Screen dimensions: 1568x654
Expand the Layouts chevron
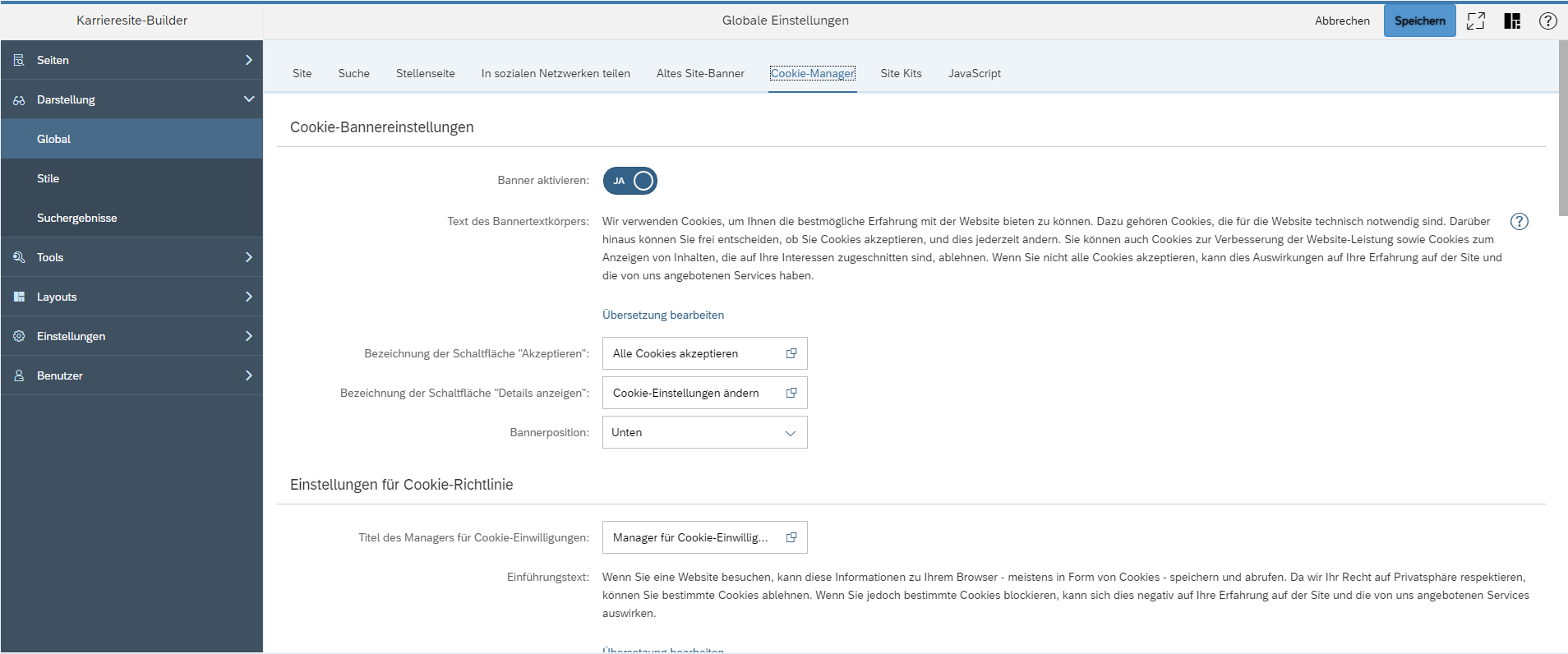pyautogui.click(x=248, y=297)
